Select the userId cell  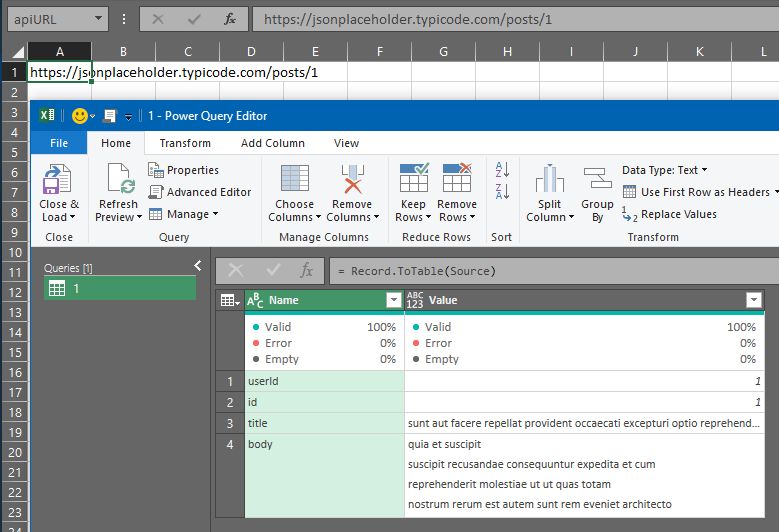(x=324, y=381)
